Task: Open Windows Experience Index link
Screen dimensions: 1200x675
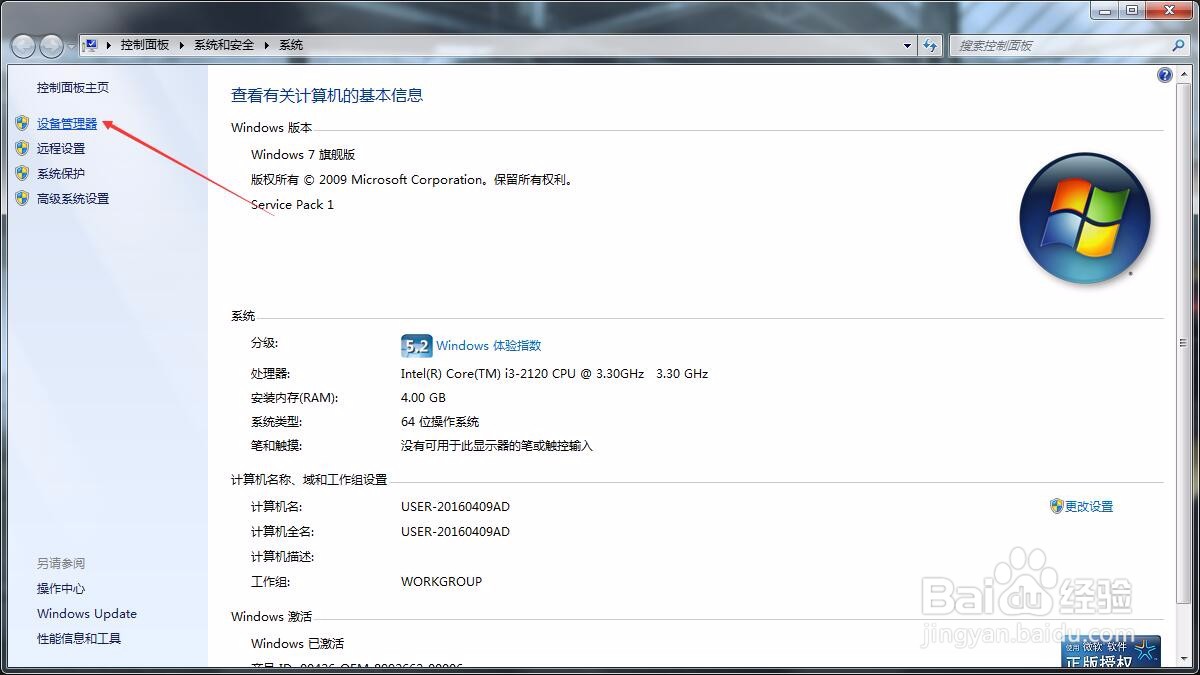Action: click(x=488, y=346)
